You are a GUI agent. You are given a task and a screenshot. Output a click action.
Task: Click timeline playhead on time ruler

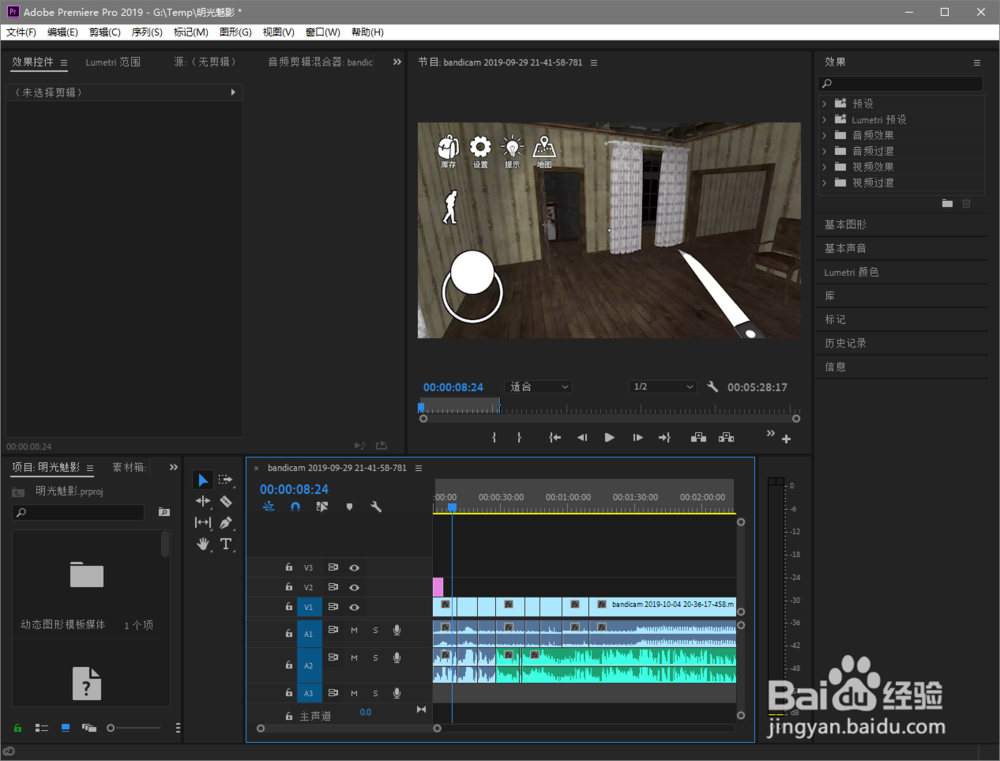pos(452,508)
